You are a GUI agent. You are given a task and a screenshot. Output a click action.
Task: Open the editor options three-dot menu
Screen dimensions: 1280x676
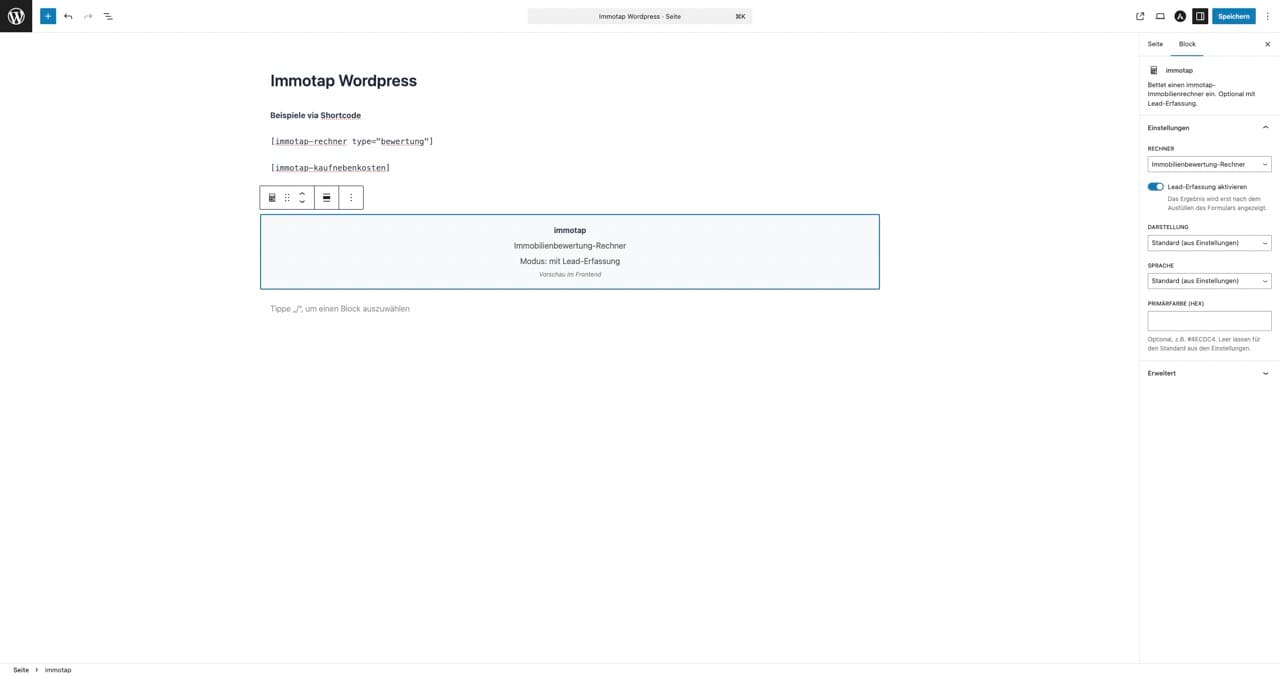coord(1267,16)
